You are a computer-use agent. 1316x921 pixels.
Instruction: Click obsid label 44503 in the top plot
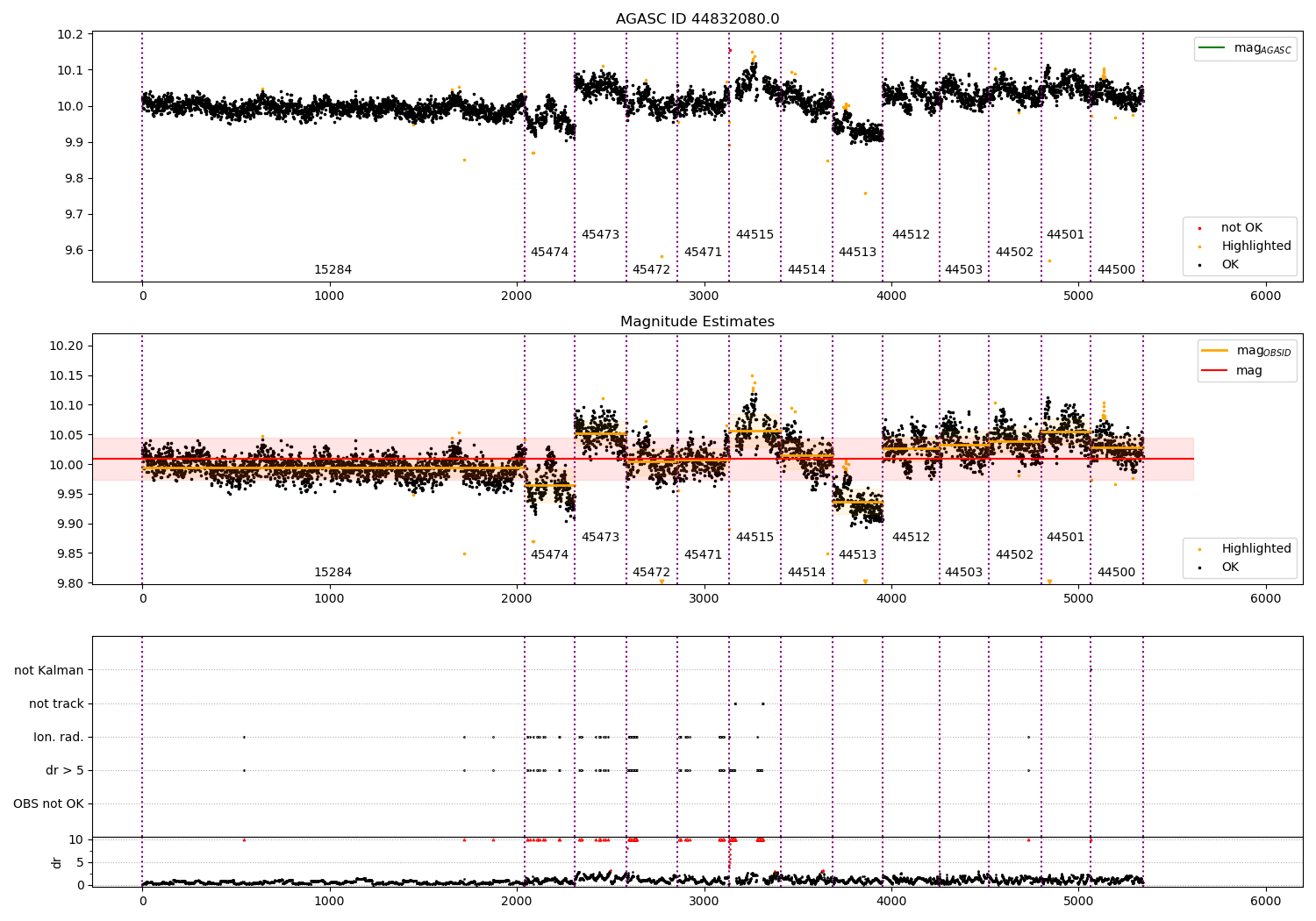(963, 270)
